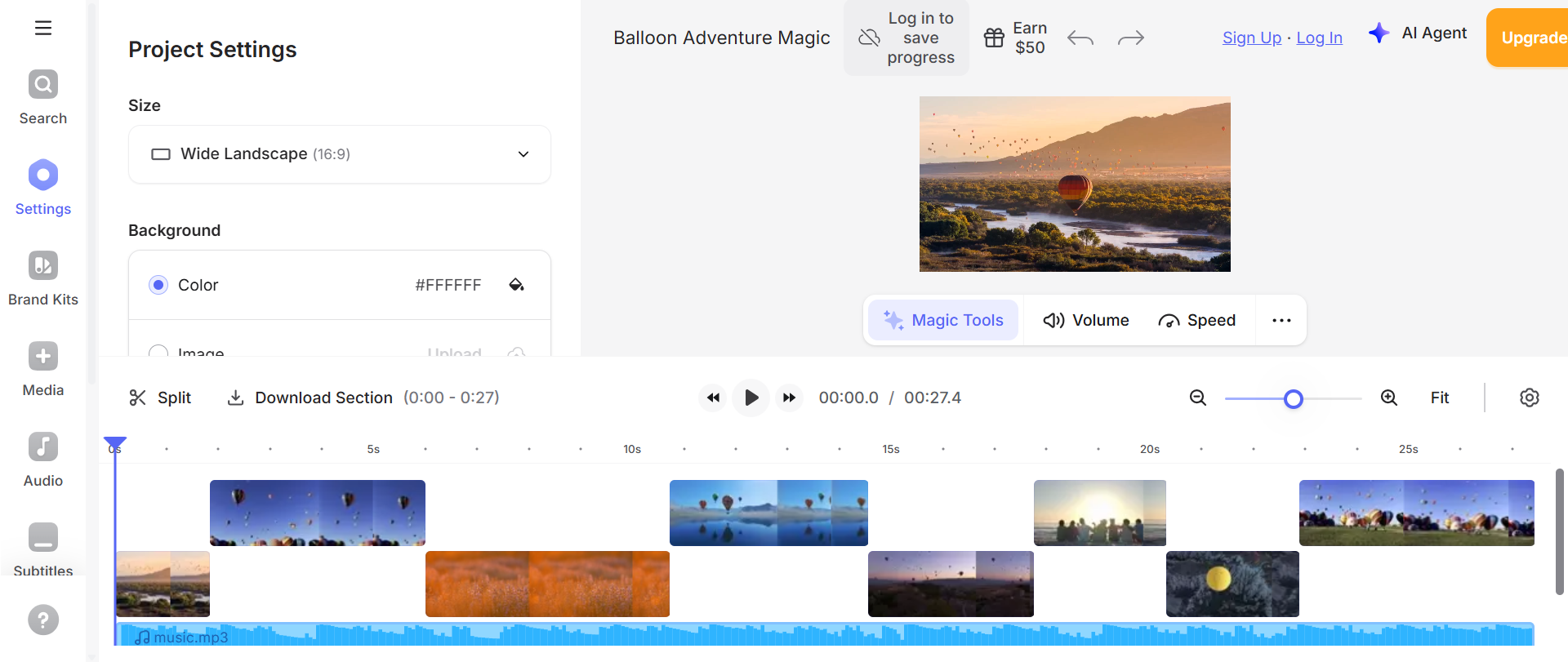Open the hamburger menu
The height and width of the screenshot is (662, 1568).
pyautogui.click(x=43, y=28)
